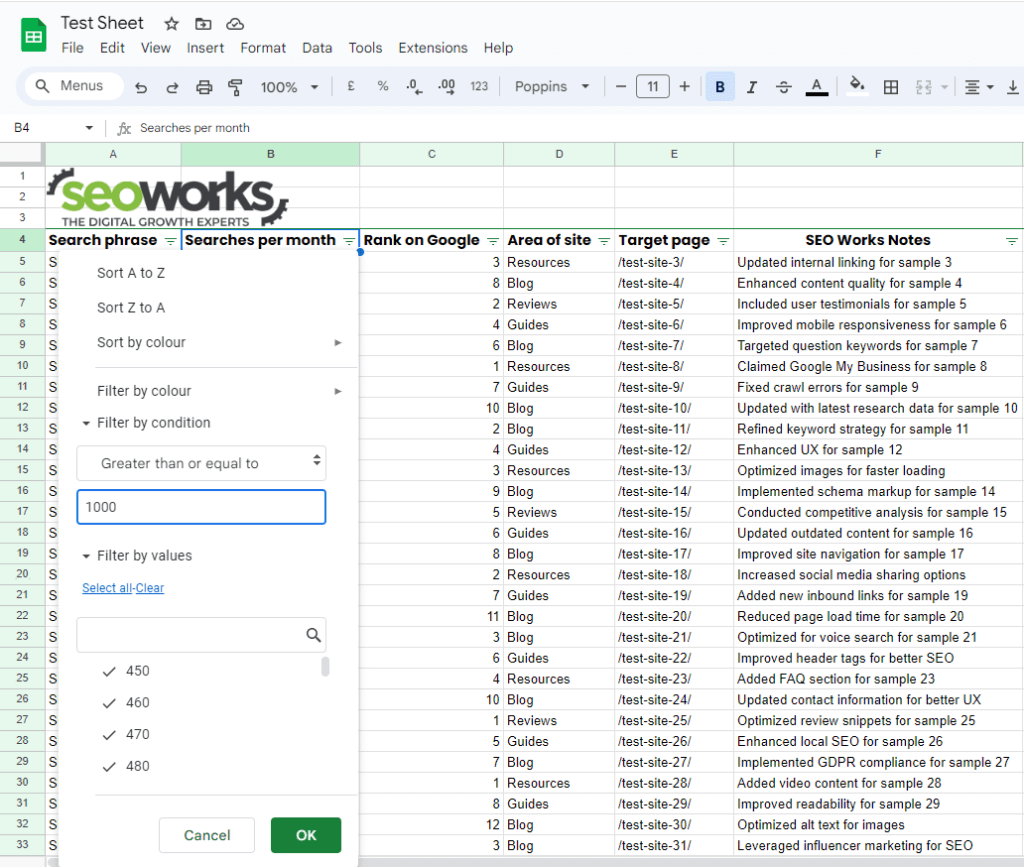Open the Tools menu

tap(365, 48)
